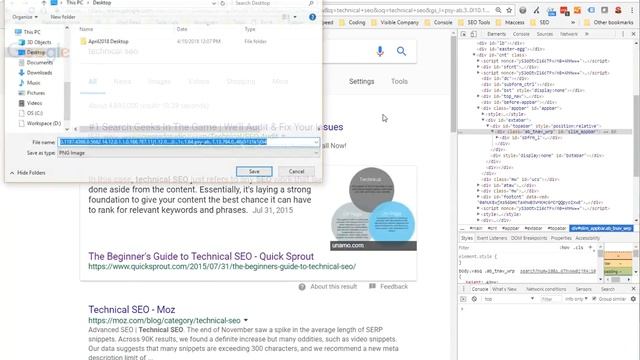640x360 pixels.
Task: Open Beginner's Guide to Technical SEO link
Action: (201, 256)
